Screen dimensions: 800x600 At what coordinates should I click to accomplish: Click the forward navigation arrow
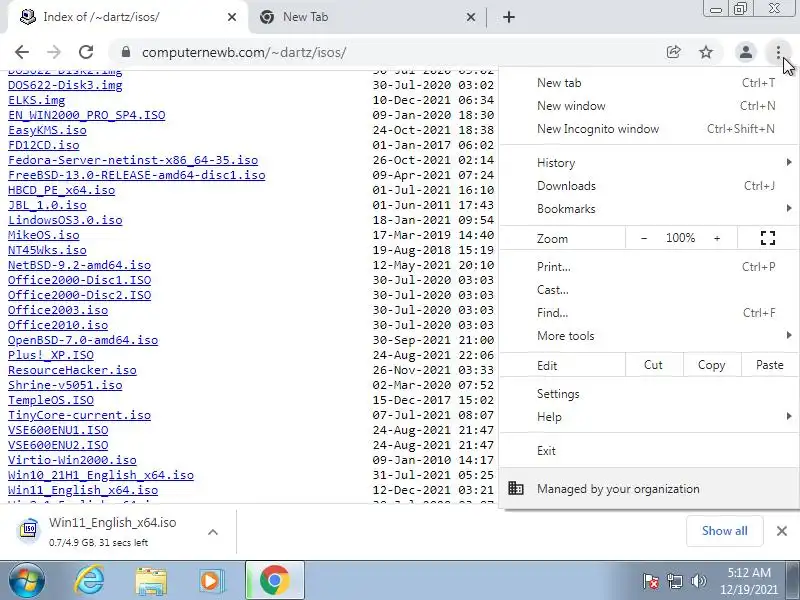54,52
